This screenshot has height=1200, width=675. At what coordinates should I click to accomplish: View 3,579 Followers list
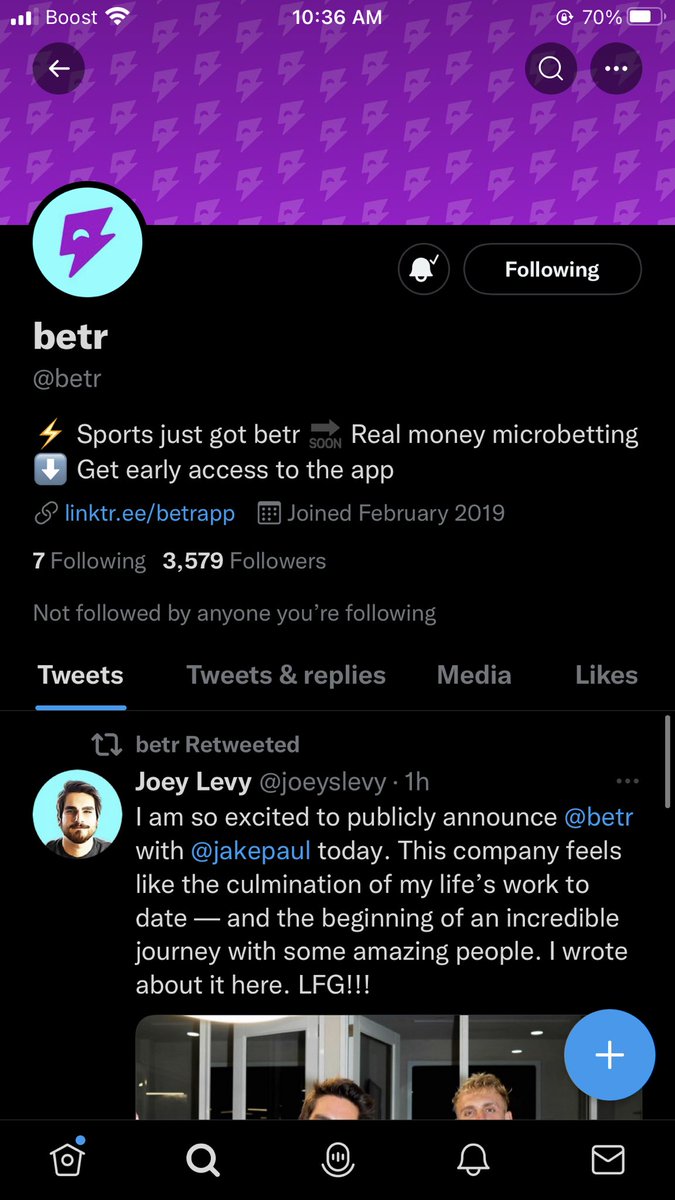[x=244, y=561]
